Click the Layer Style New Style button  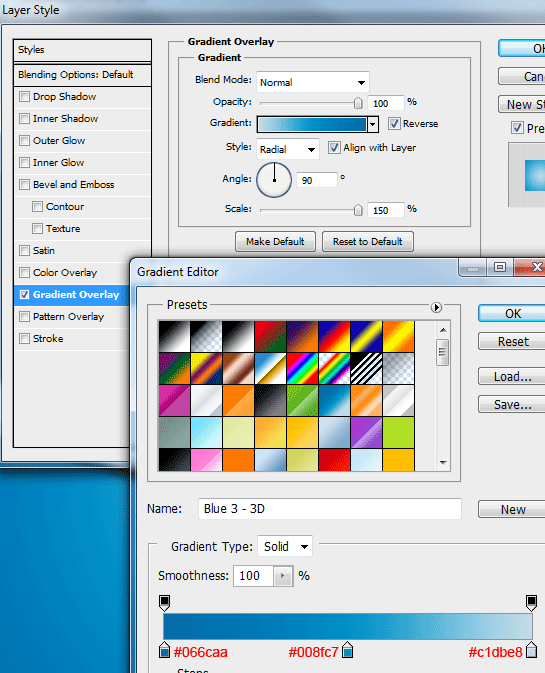click(522, 104)
